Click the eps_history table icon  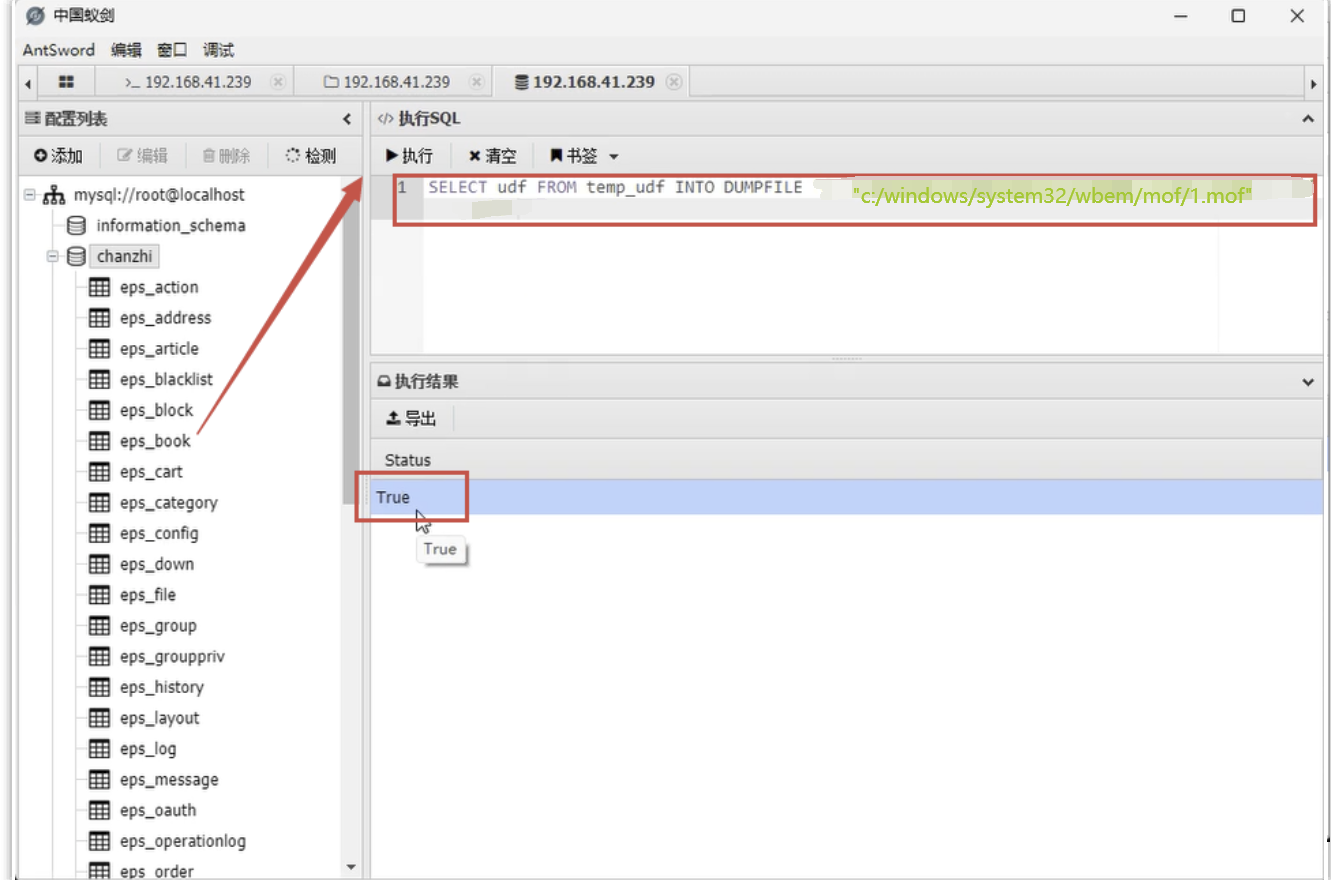click(100, 687)
